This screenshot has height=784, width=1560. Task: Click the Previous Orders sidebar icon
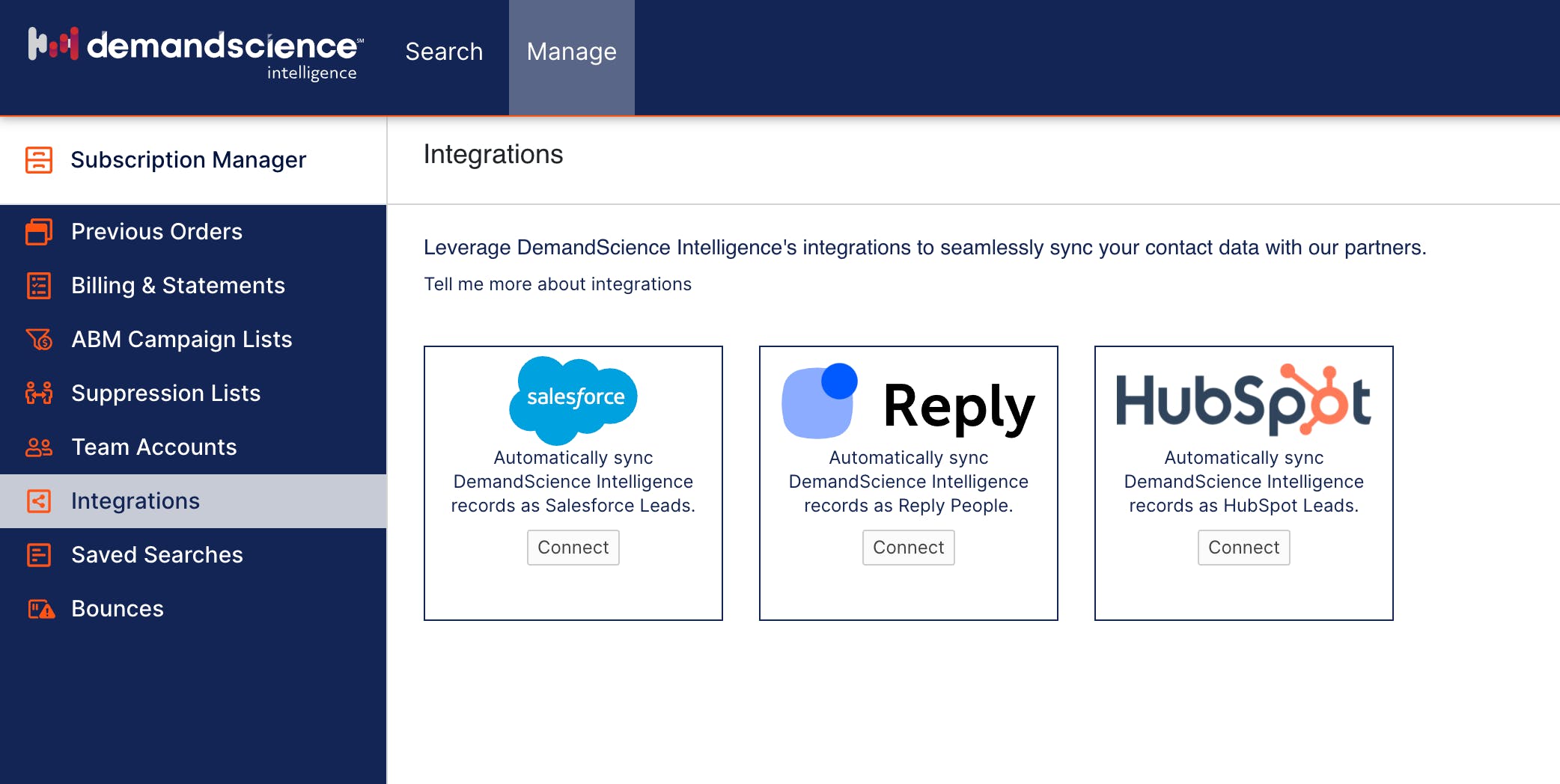point(39,232)
